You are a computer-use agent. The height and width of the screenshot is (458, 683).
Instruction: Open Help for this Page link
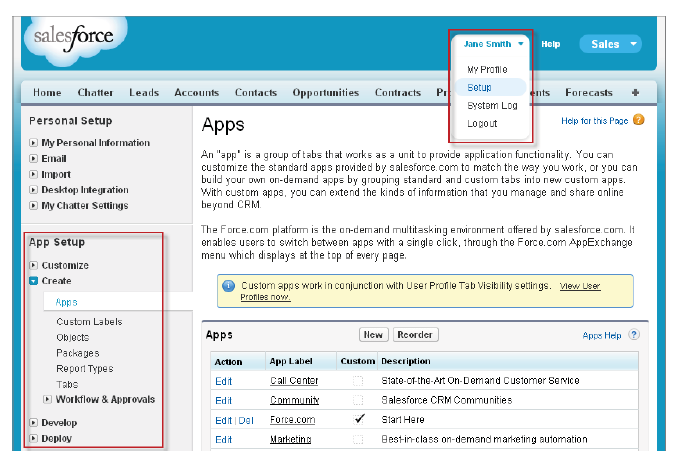(x=594, y=121)
